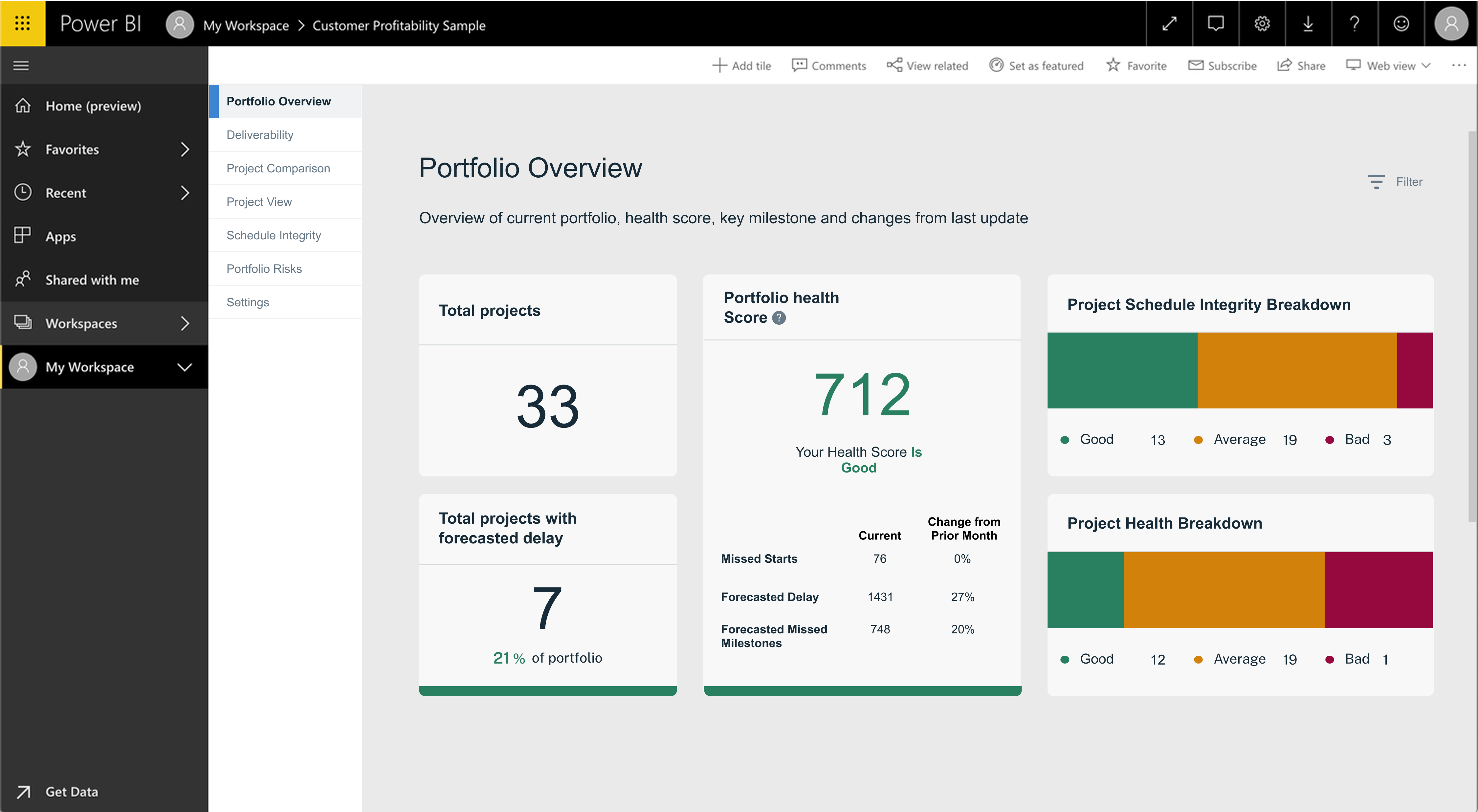This screenshot has width=1478, height=812.
Task: Open the settings gear icon
Action: tap(1262, 24)
